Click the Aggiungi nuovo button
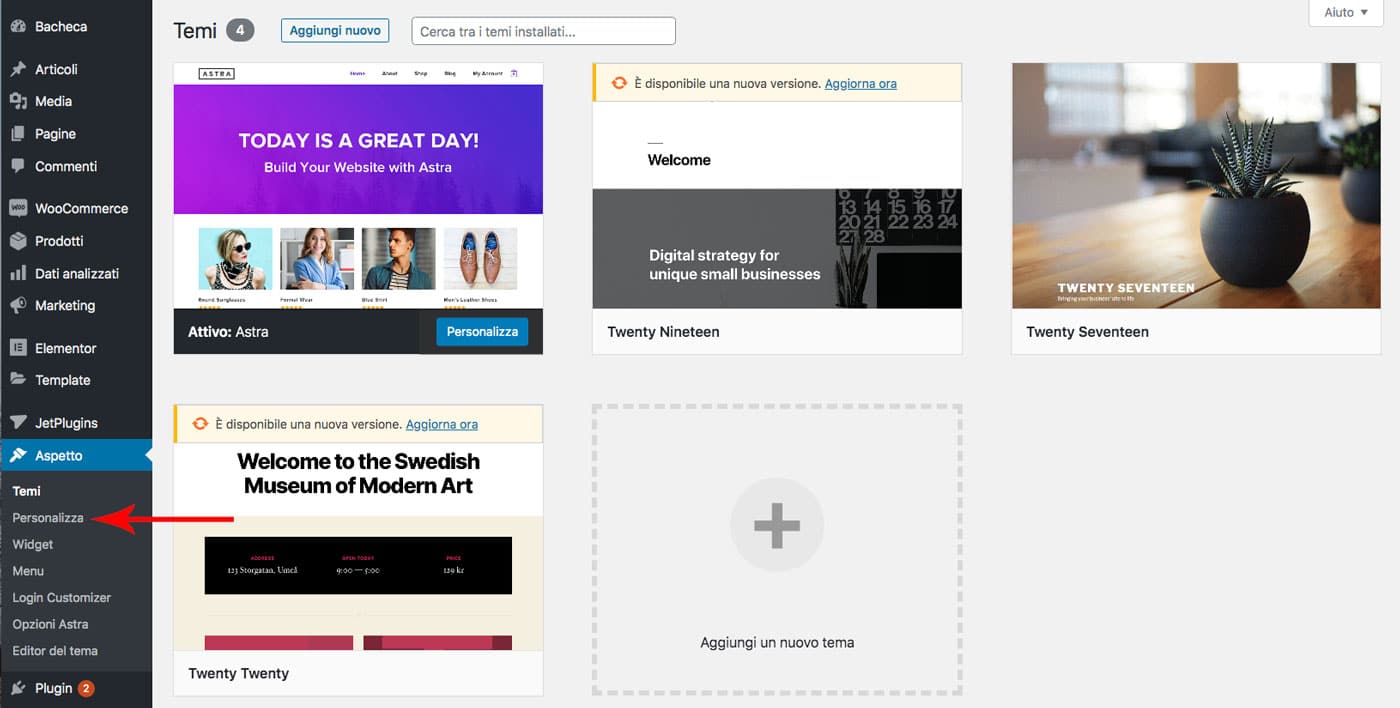Image resolution: width=1400 pixels, height=708 pixels. click(335, 31)
